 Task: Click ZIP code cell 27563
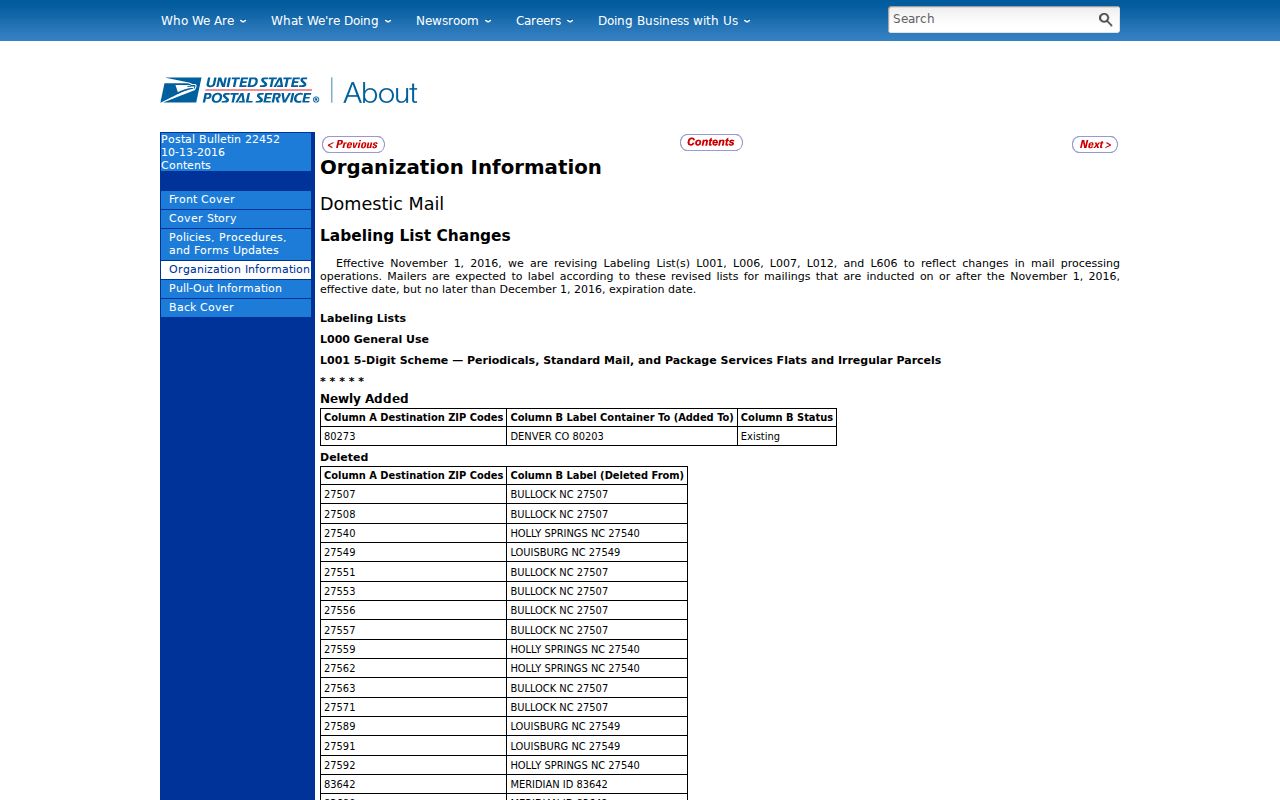point(413,688)
